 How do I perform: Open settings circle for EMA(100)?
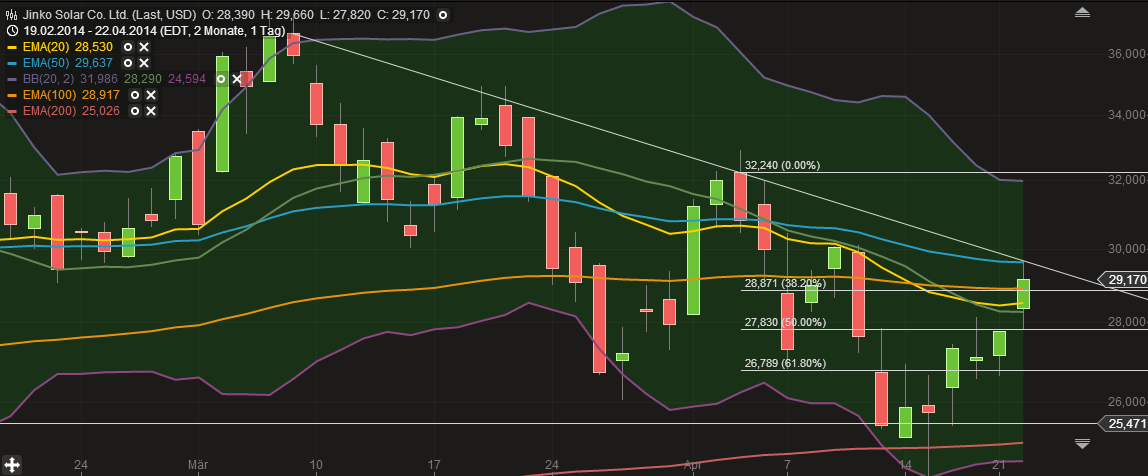tap(135, 95)
